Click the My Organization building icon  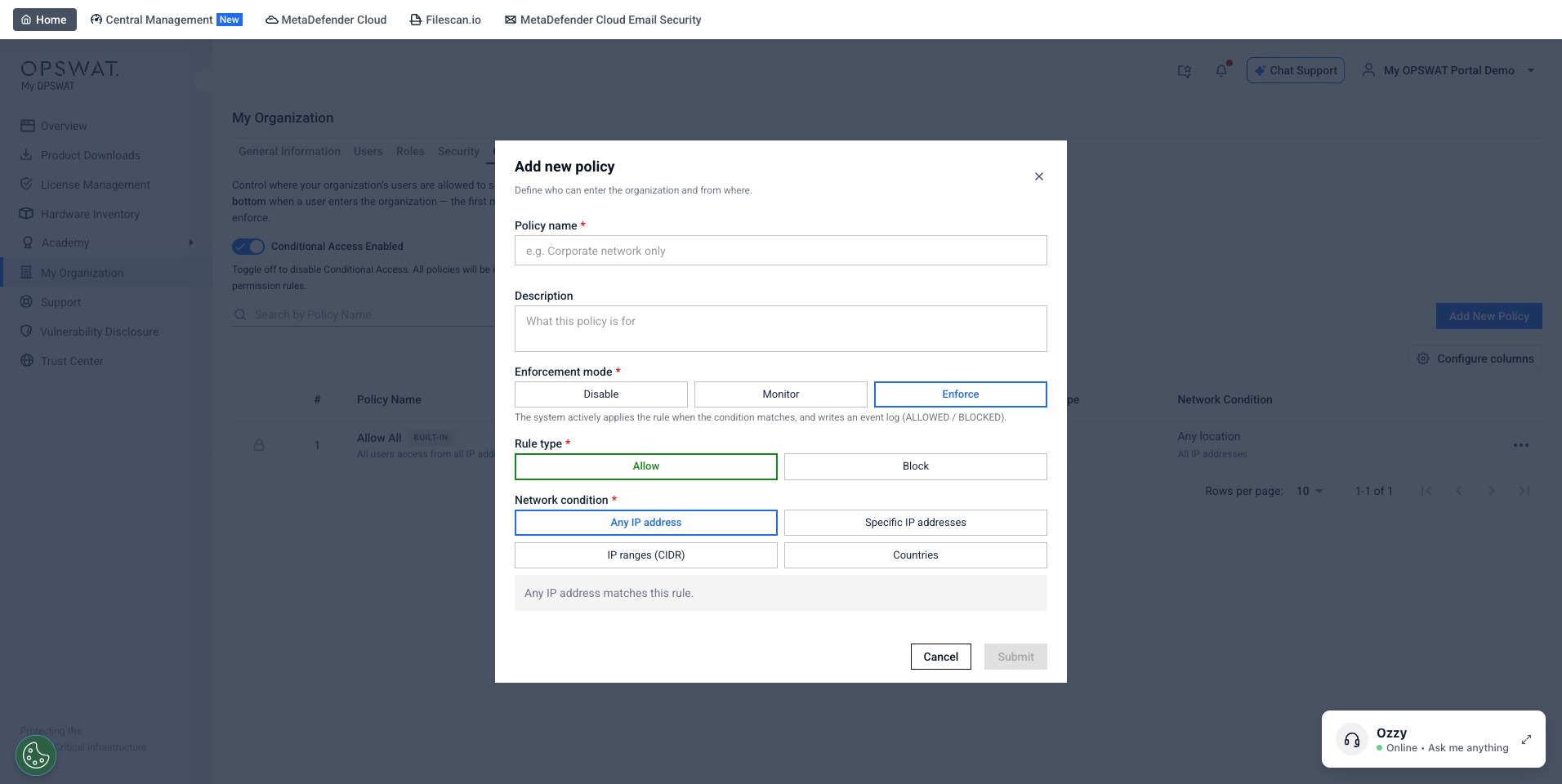click(27, 272)
